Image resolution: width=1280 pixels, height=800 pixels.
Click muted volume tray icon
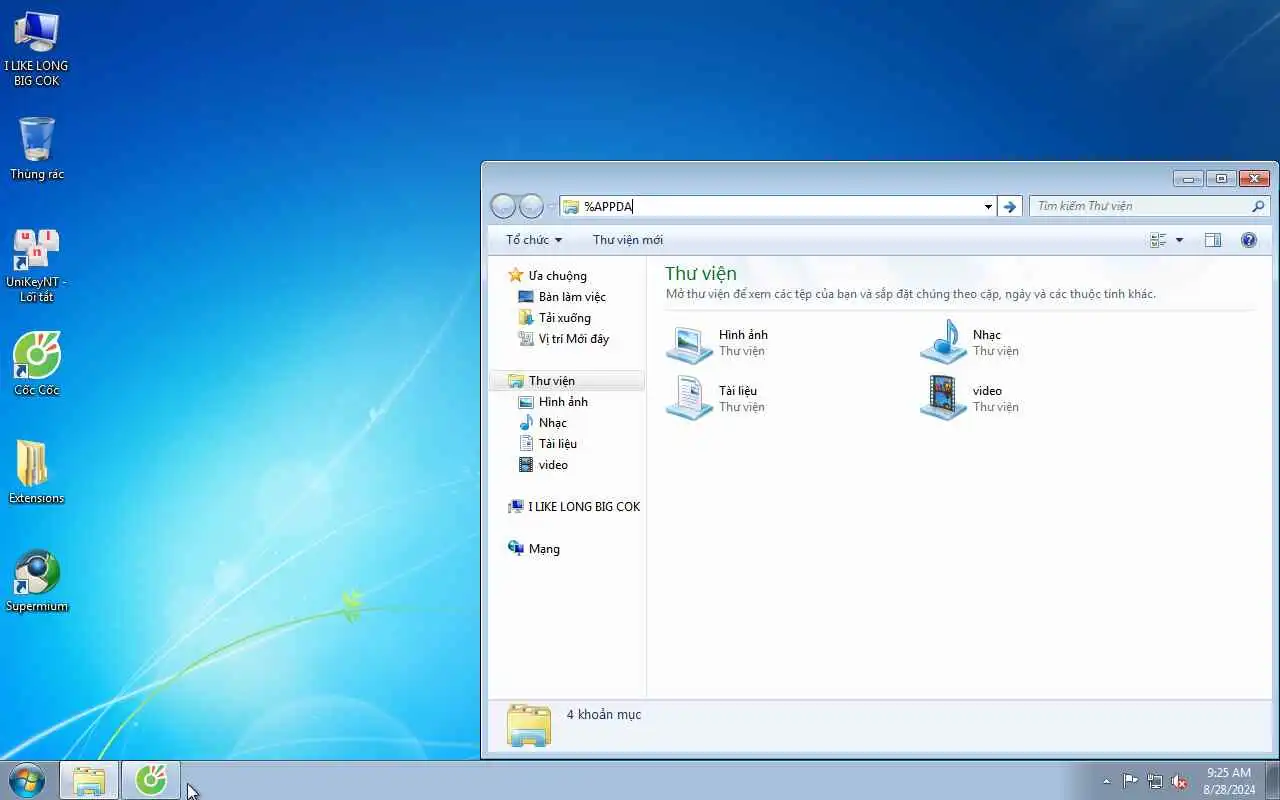tap(1180, 781)
